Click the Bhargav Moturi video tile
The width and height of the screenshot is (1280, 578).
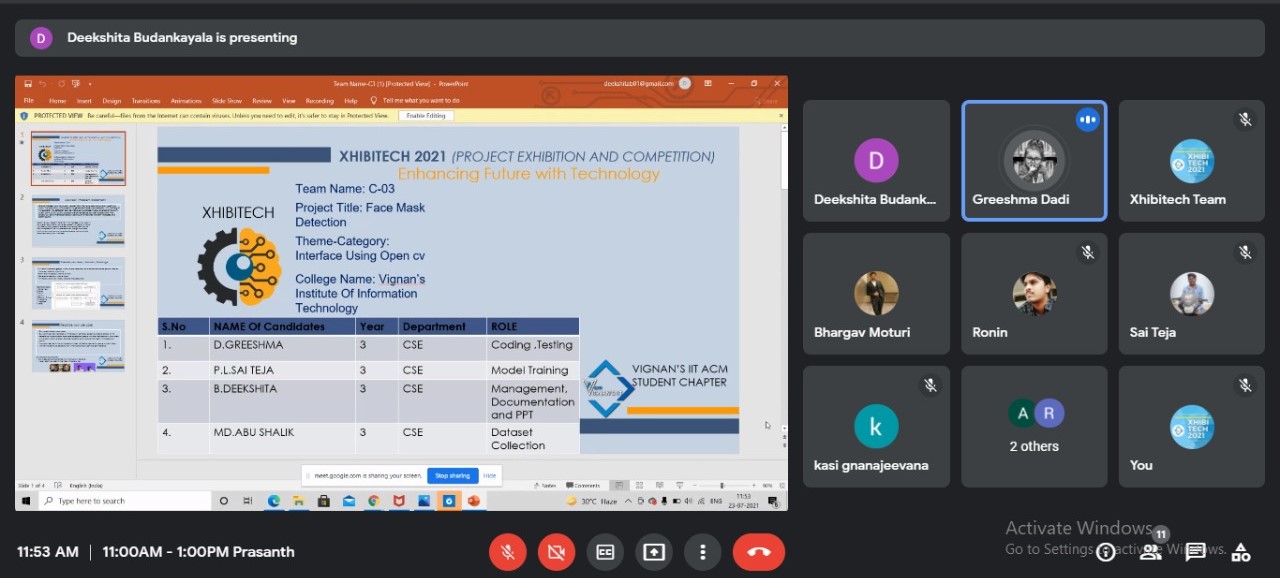[876, 293]
